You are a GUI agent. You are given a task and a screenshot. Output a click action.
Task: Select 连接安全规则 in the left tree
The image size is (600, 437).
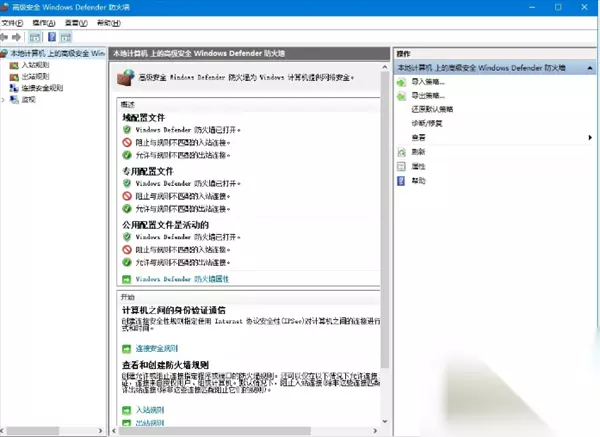click(x=42, y=88)
